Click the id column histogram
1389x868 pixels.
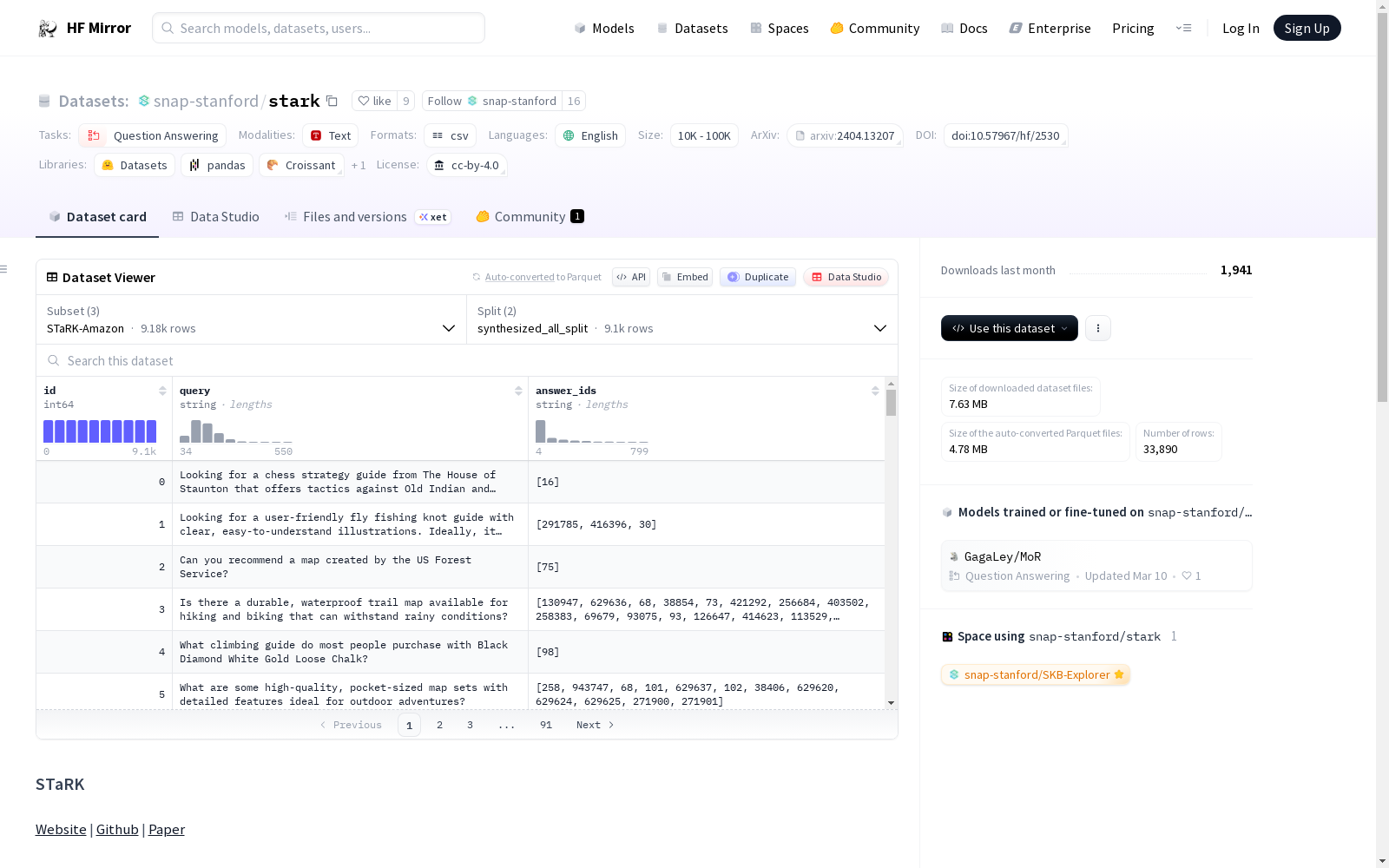point(100,431)
